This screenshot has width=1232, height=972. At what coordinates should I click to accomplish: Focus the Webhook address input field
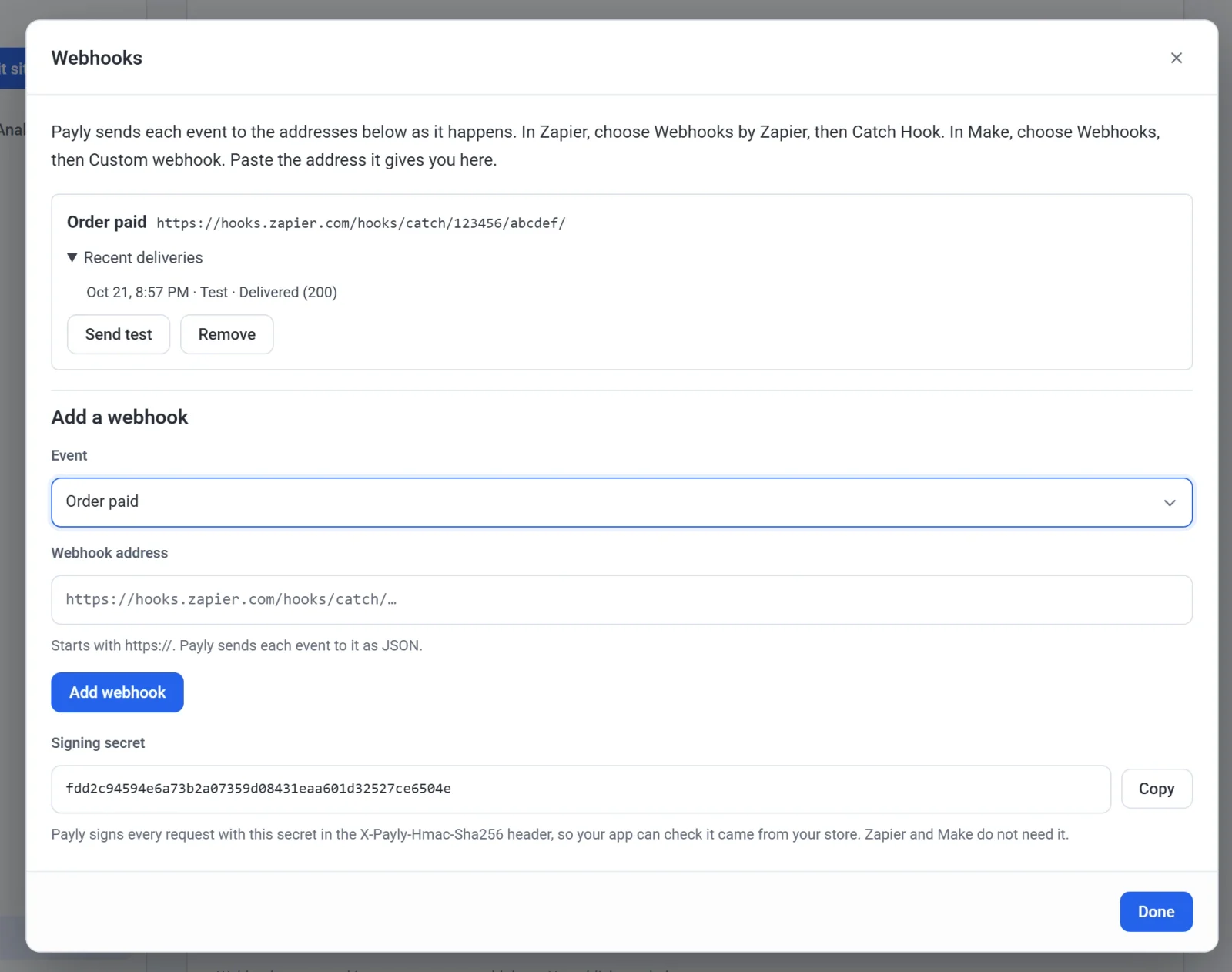(621, 599)
